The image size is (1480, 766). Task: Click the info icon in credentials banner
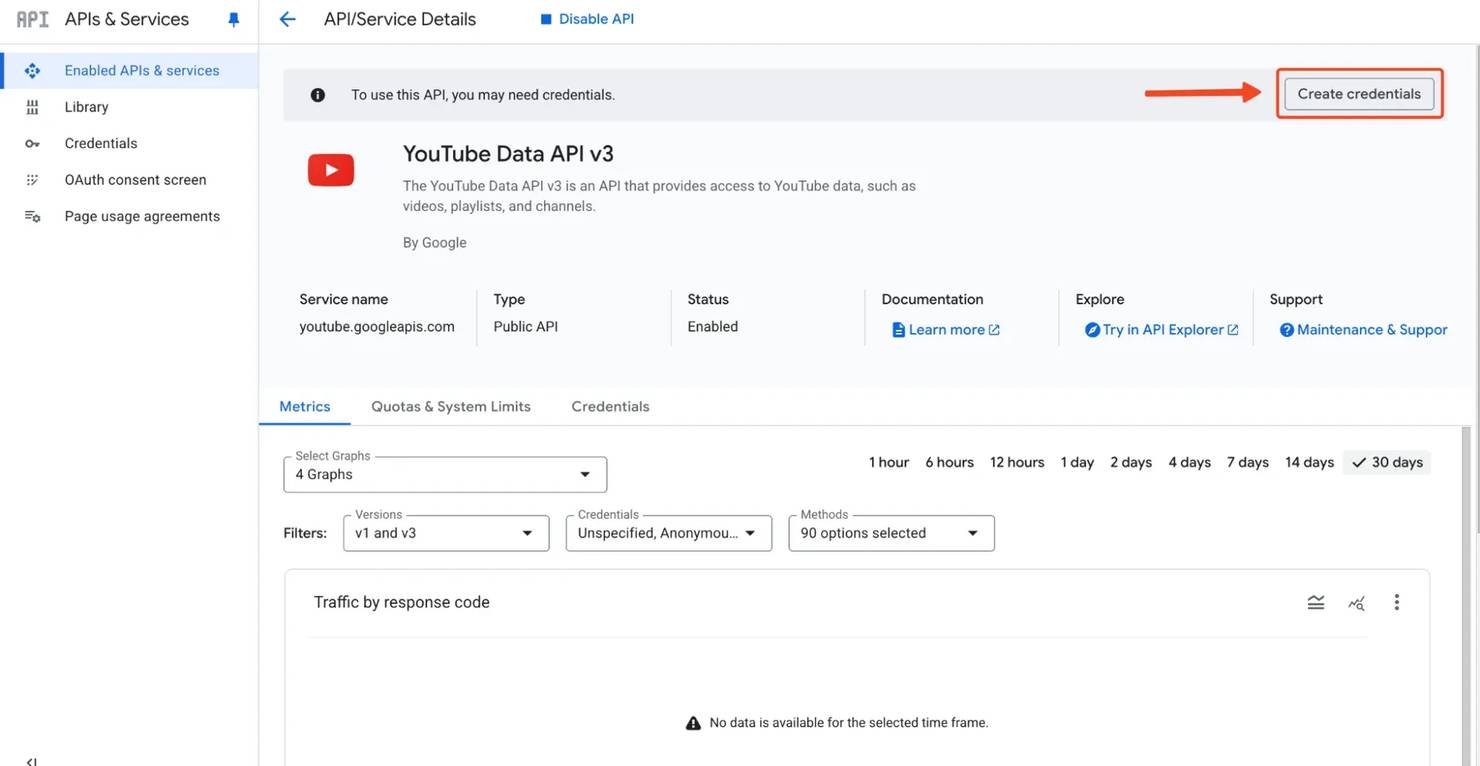click(x=318, y=95)
